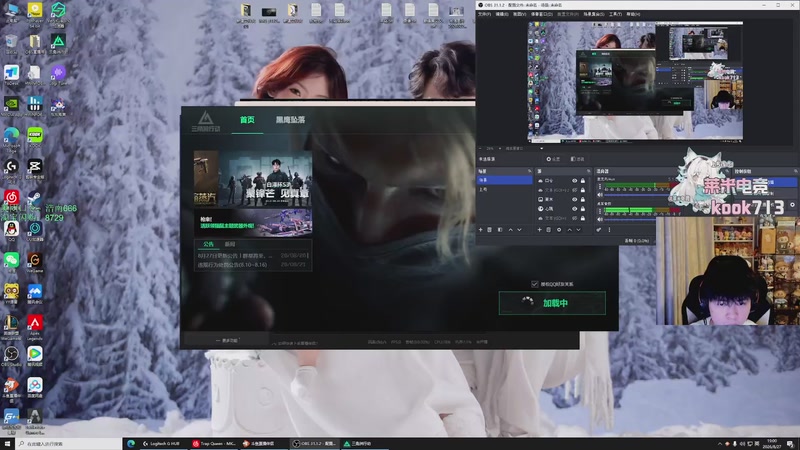The image size is (800, 450).
Task: Pop out the OBS Sources dock panel
Action: (x=588, y=171)
